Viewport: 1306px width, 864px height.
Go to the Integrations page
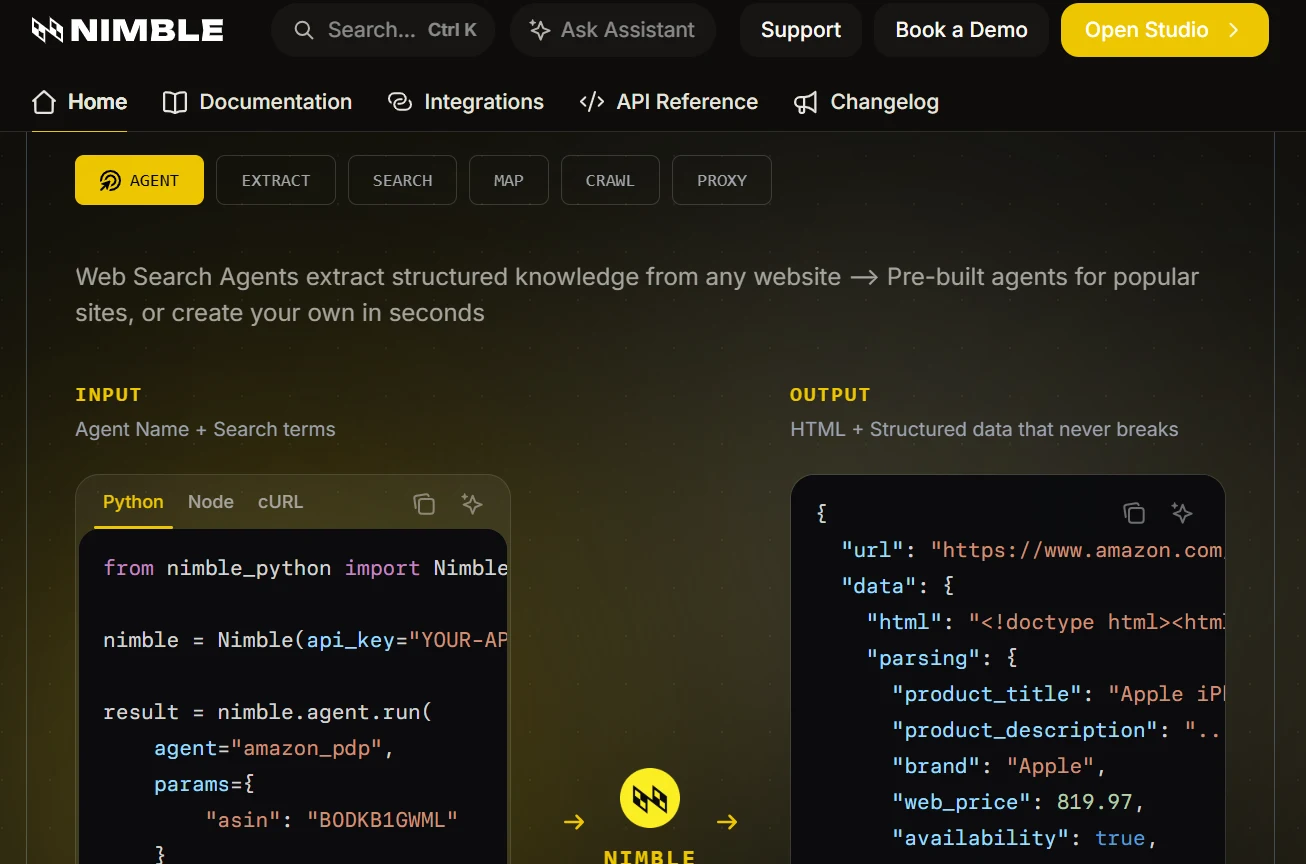click(x=465, y=102)
